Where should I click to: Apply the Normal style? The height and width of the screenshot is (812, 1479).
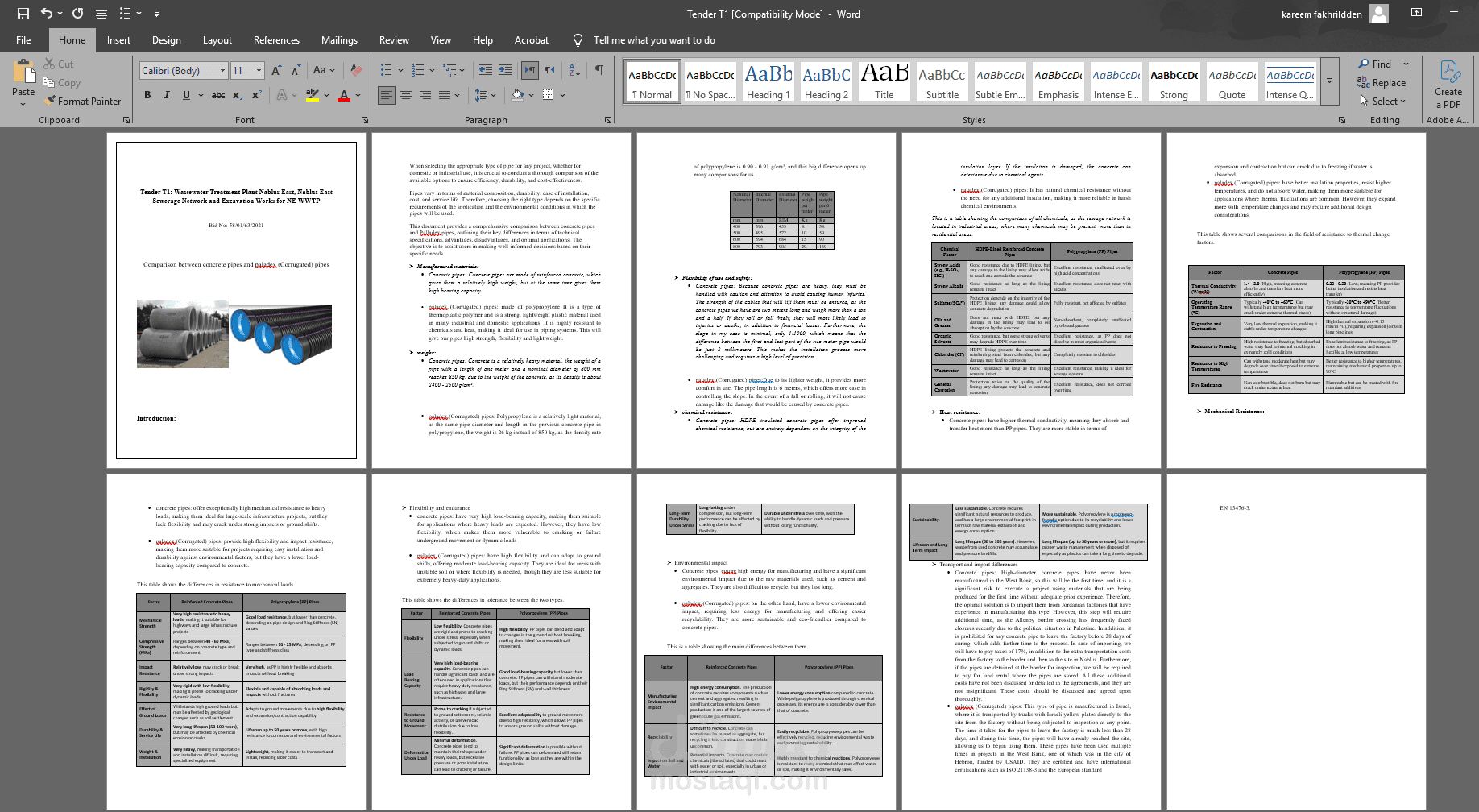coord(652,81)
